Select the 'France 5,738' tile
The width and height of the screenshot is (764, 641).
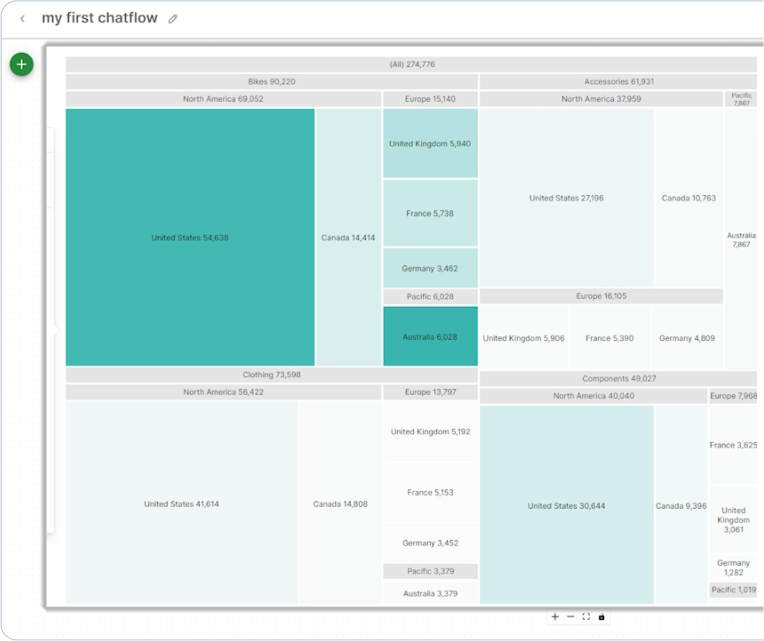click(x=430, y=213)
